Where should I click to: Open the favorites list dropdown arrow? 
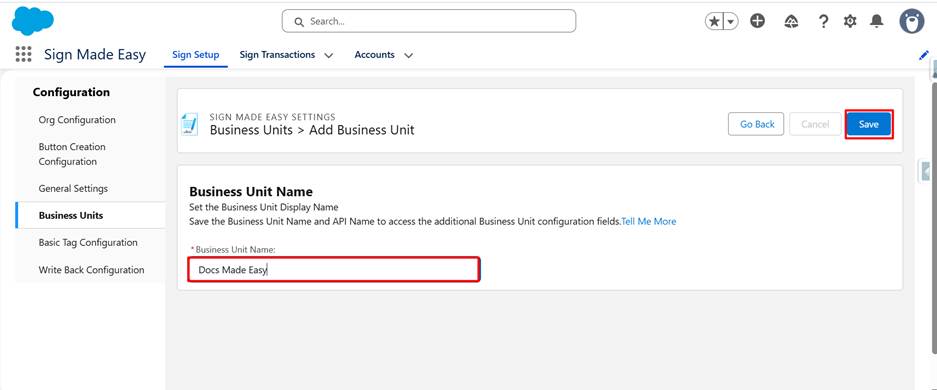[x=731, y=22]
